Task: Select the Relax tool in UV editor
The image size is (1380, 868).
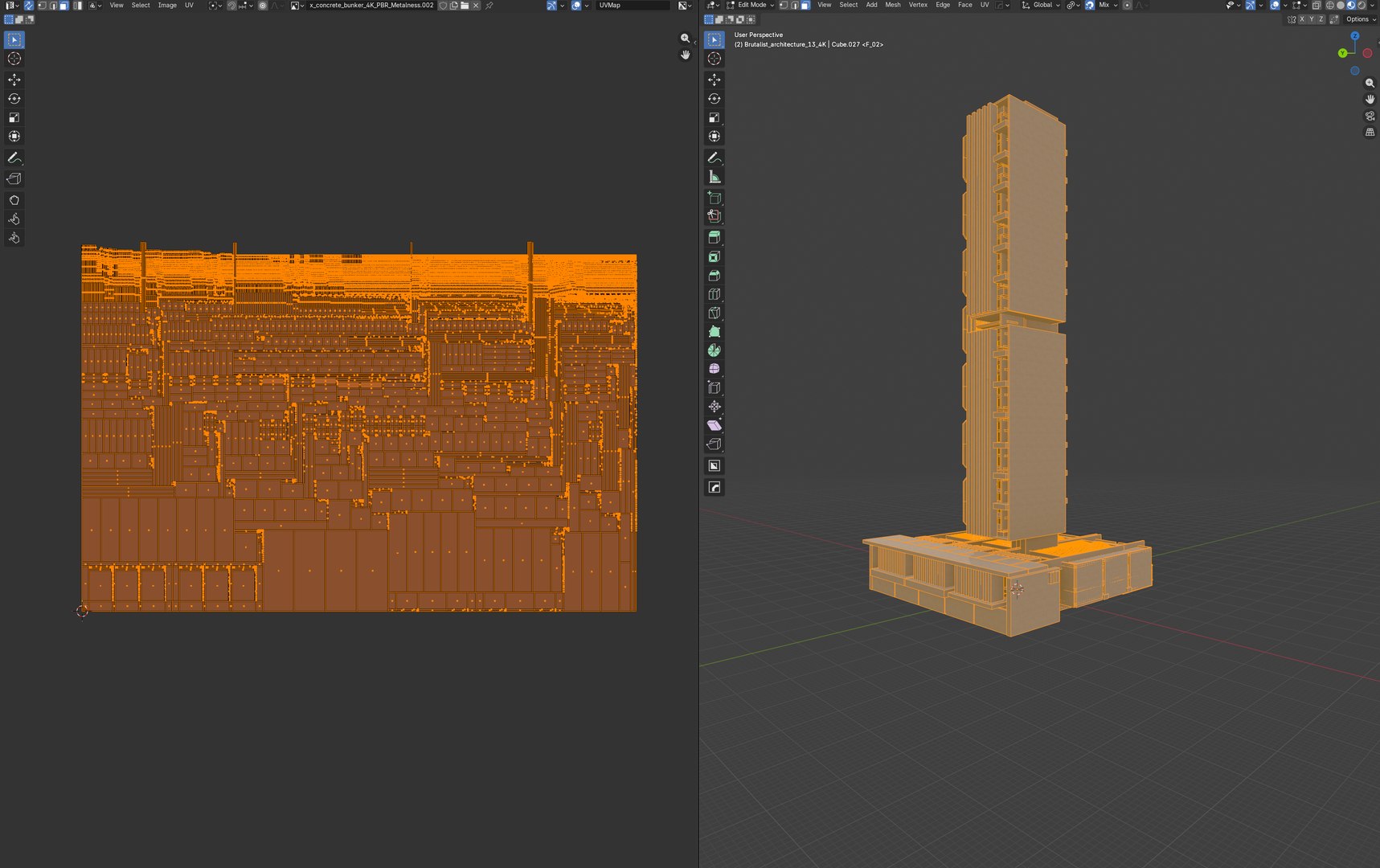Action: click(14, 219)
